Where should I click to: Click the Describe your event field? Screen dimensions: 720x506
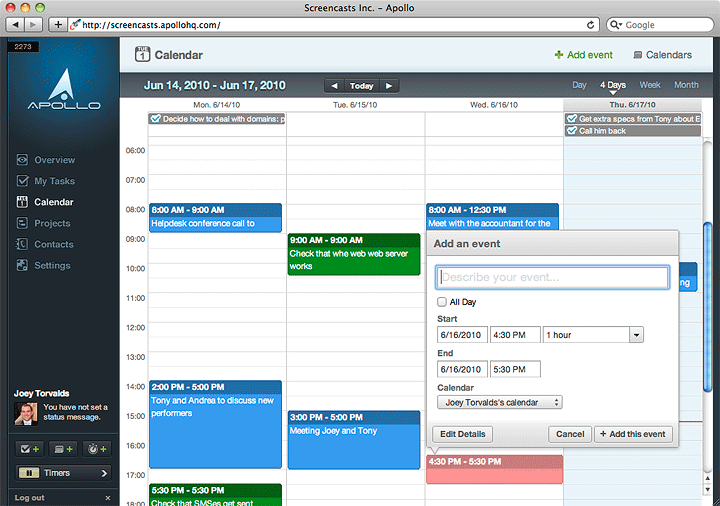(552, 277)
